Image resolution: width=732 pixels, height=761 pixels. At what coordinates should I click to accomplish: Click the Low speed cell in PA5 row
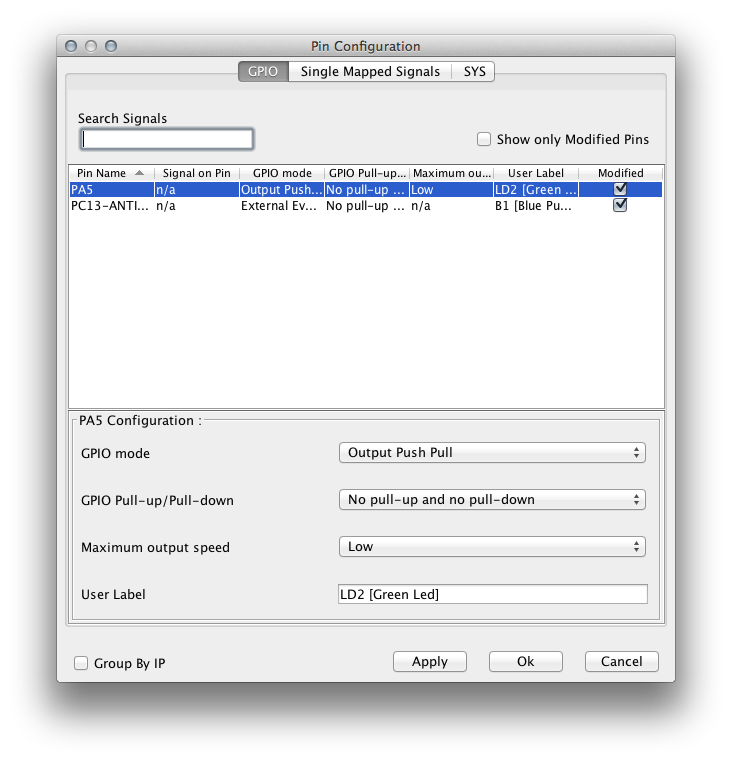452,189
